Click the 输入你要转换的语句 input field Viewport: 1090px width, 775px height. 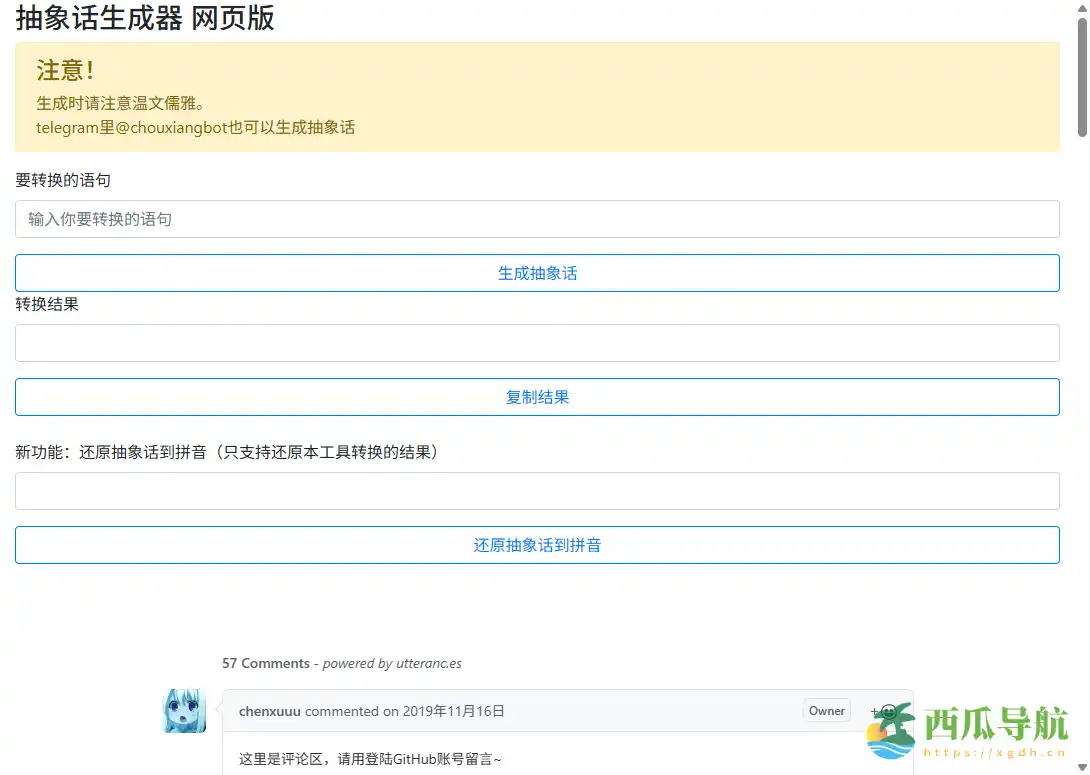[x=538, y=218]
